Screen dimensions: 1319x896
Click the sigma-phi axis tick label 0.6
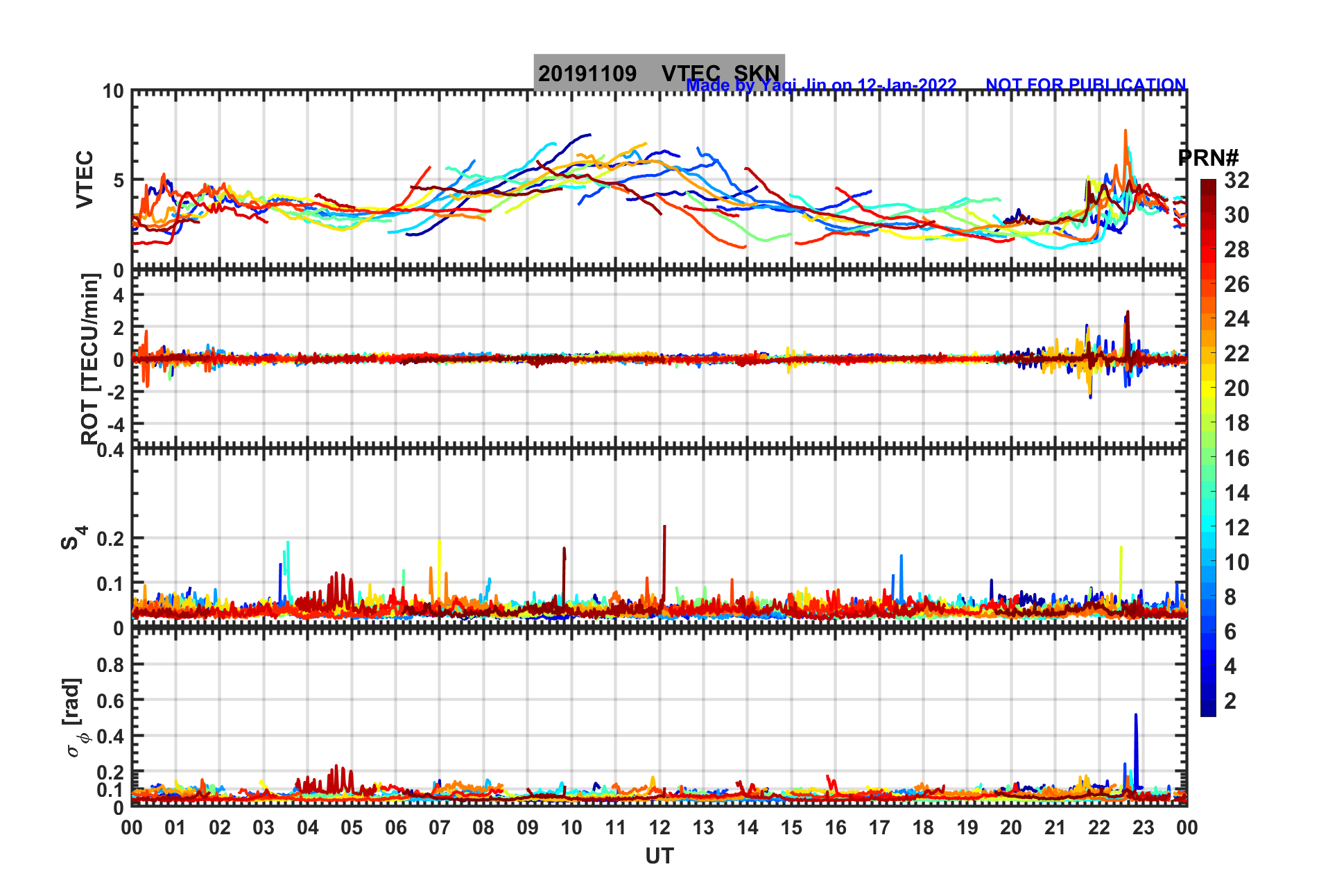[112, 701]
